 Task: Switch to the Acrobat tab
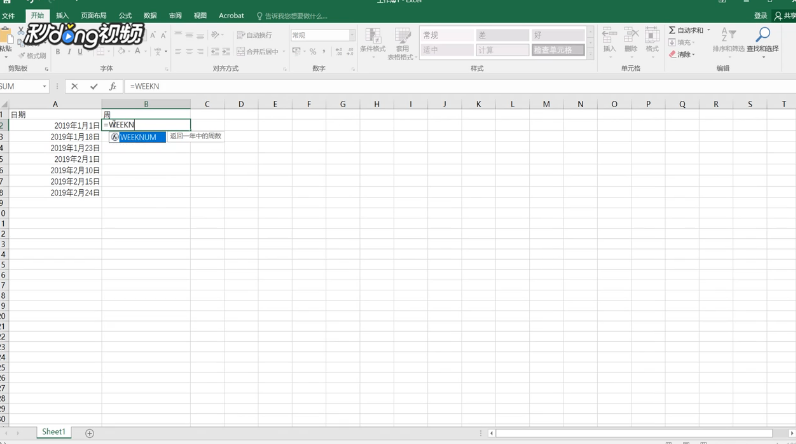point(231,16)
